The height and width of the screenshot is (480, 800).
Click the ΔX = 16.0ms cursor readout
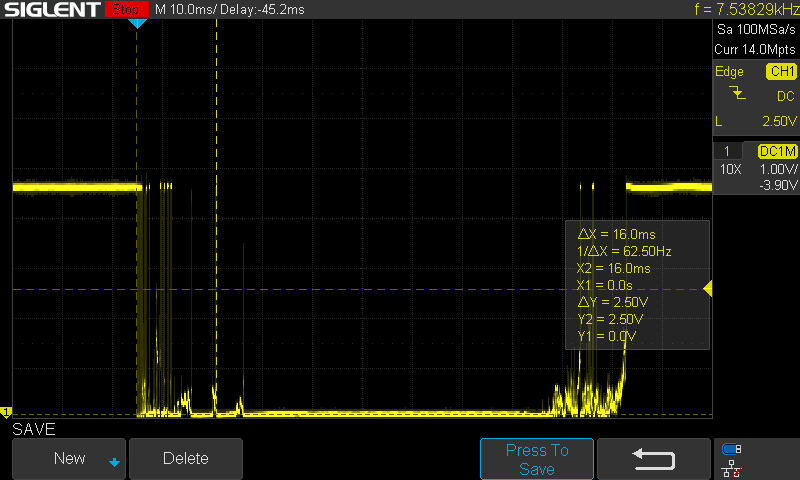(x=616, y=234)
